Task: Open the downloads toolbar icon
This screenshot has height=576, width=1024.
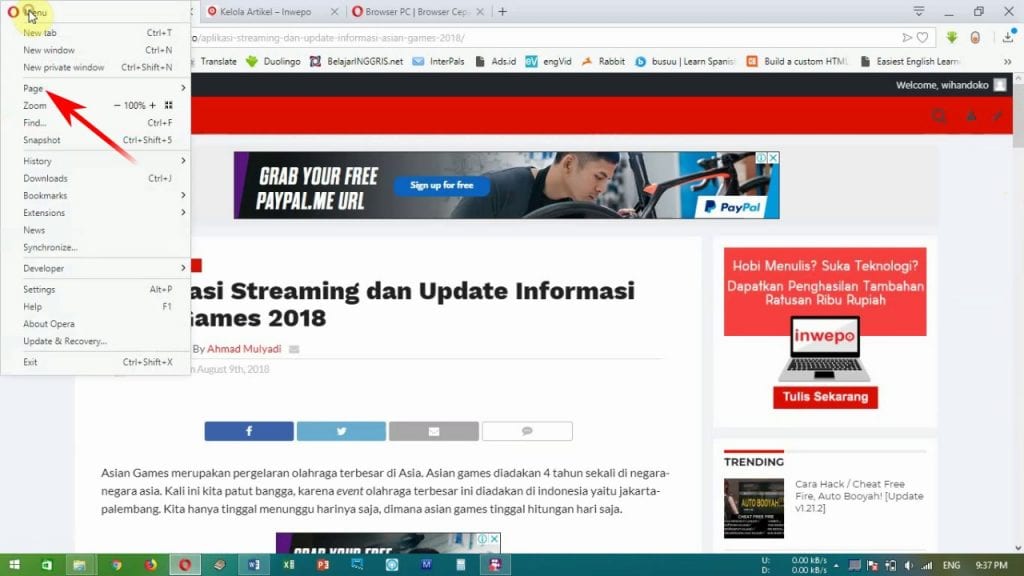Action: pyautogui.click(x=1008, y=37)
